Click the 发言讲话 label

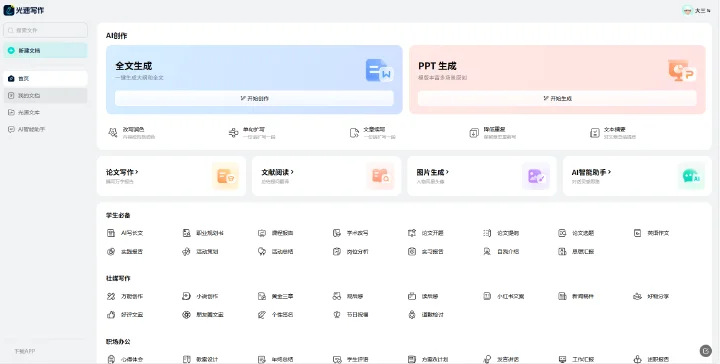pyautogui.click(x=508, y=359)
